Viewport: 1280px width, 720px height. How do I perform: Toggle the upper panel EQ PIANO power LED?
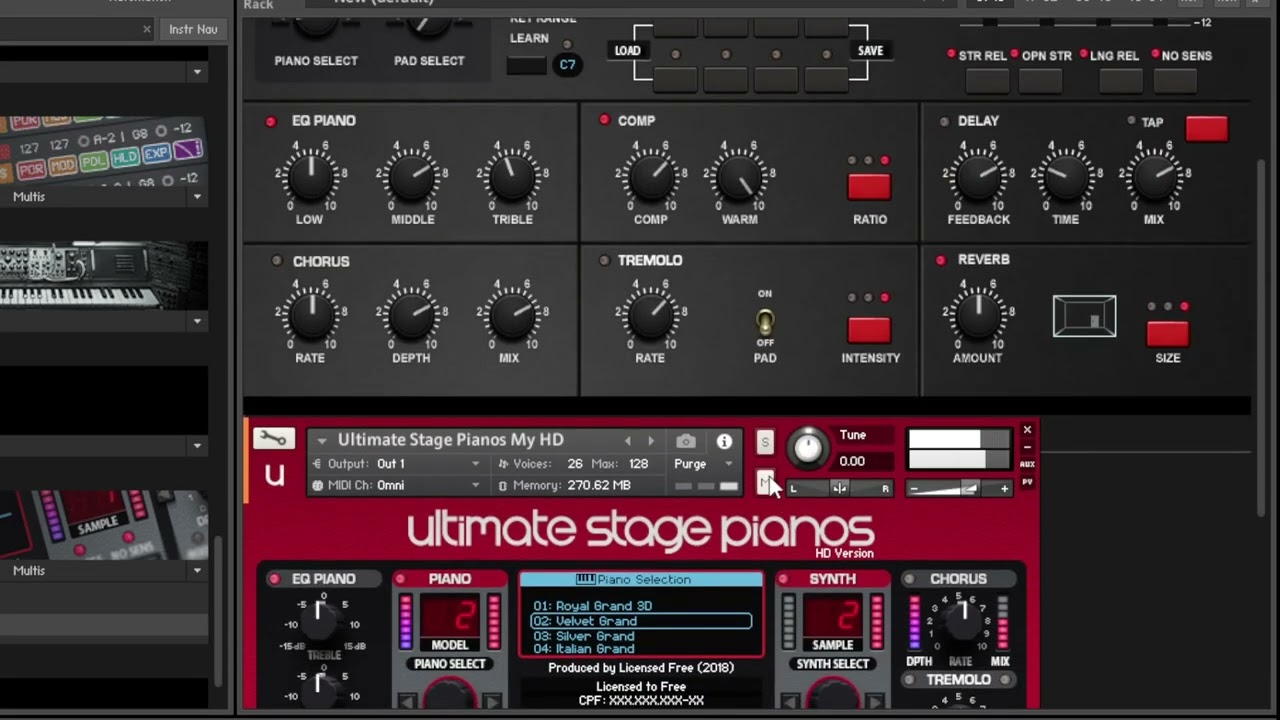click(x=271, y=121)
